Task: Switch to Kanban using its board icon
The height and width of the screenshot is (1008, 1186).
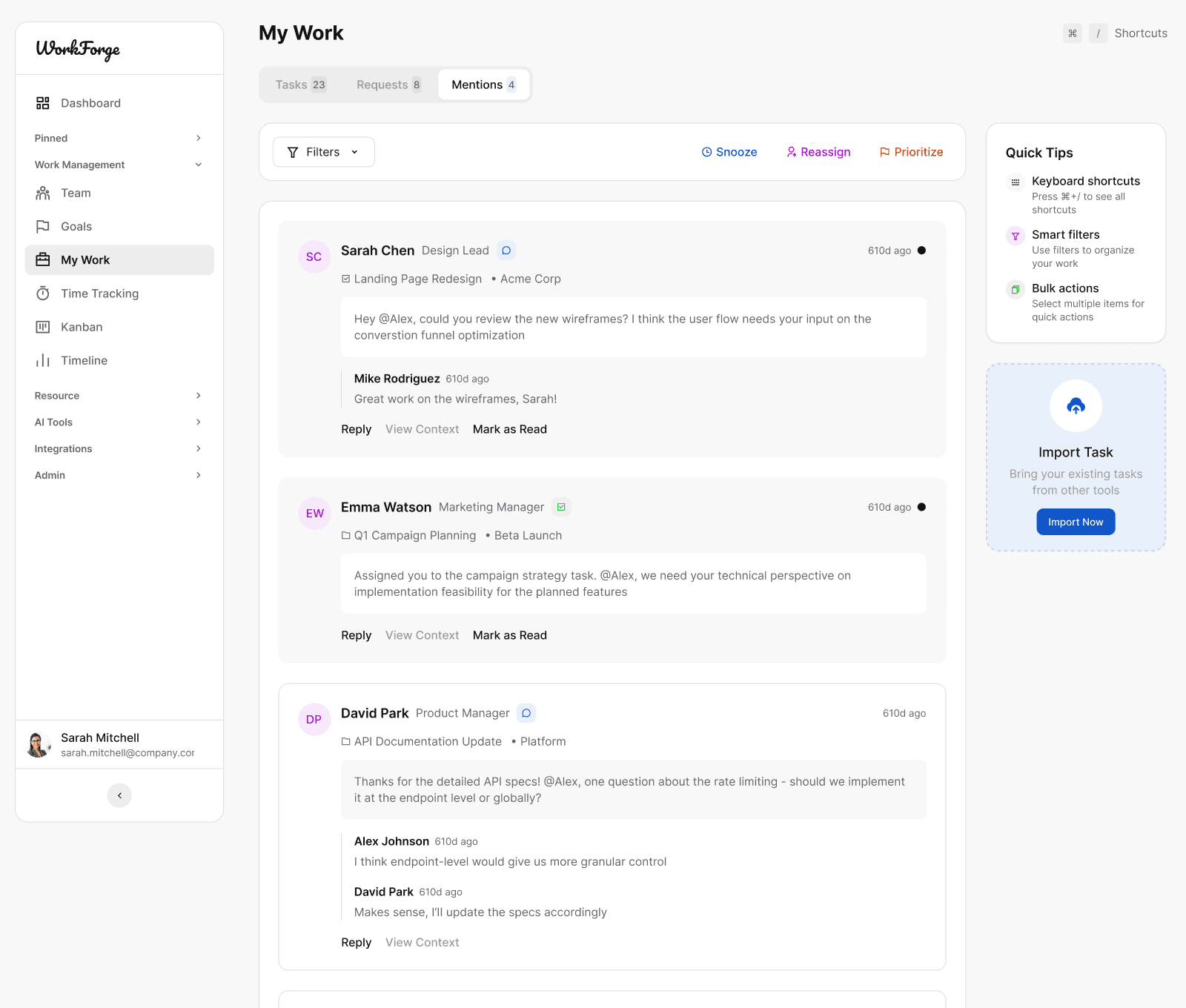Action: (x=44, y=327)
